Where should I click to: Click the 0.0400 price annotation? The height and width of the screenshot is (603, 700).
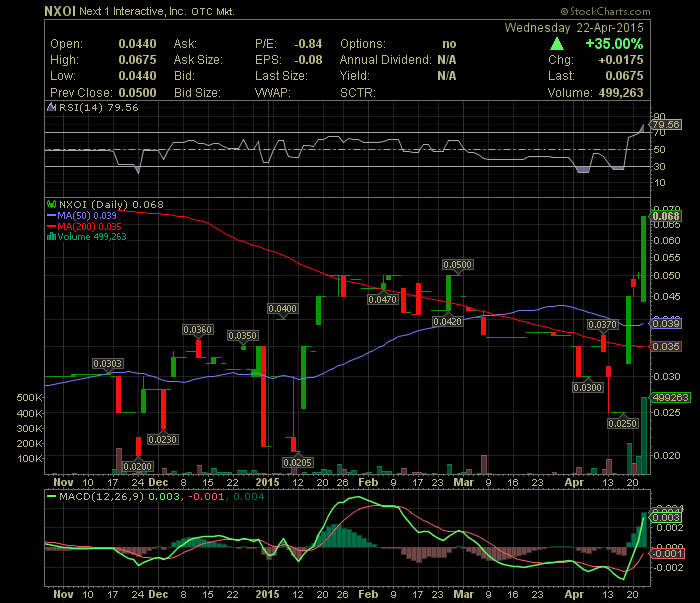click(x=283, y=309)
